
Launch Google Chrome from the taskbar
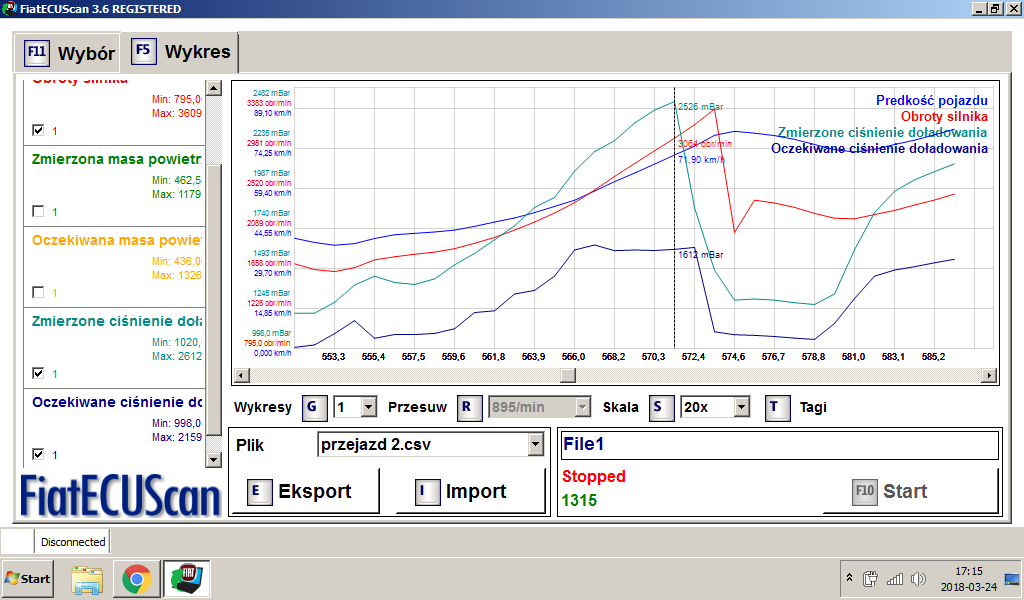[x=136, y=579]
